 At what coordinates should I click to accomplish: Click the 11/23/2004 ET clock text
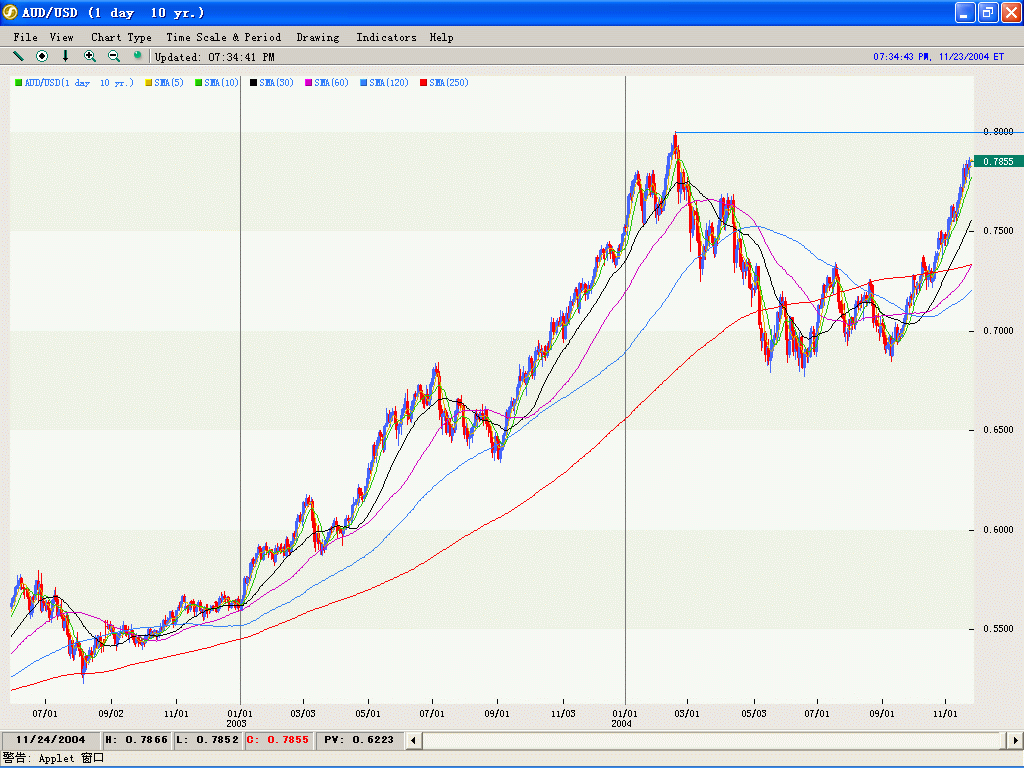point(938,57)
